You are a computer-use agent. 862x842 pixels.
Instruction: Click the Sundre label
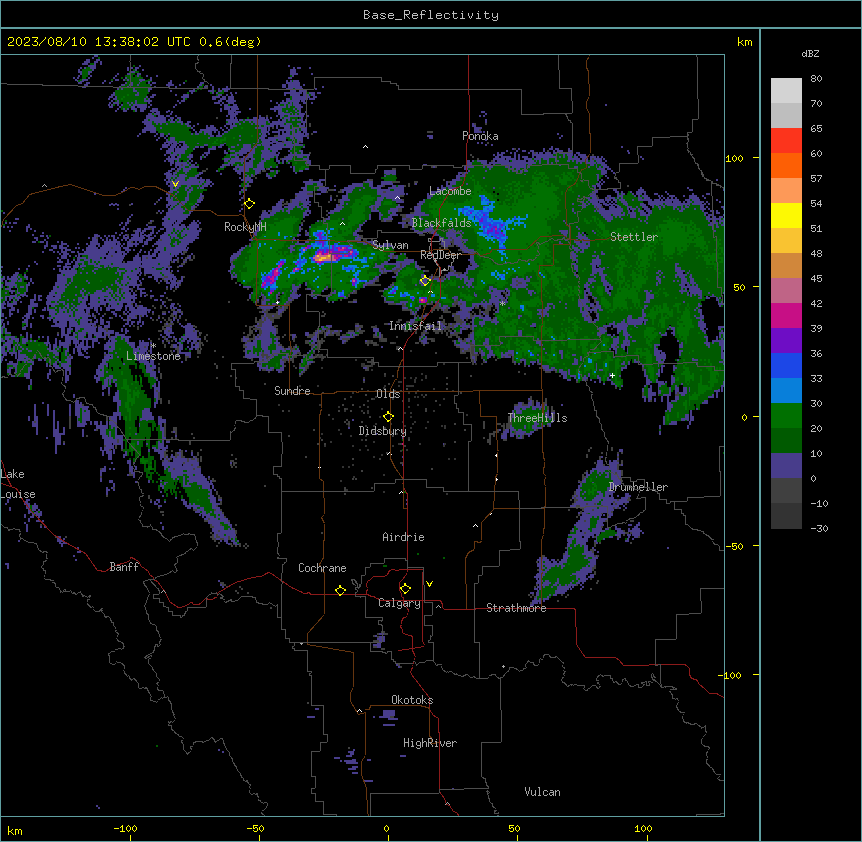click(x=292, y=391)
